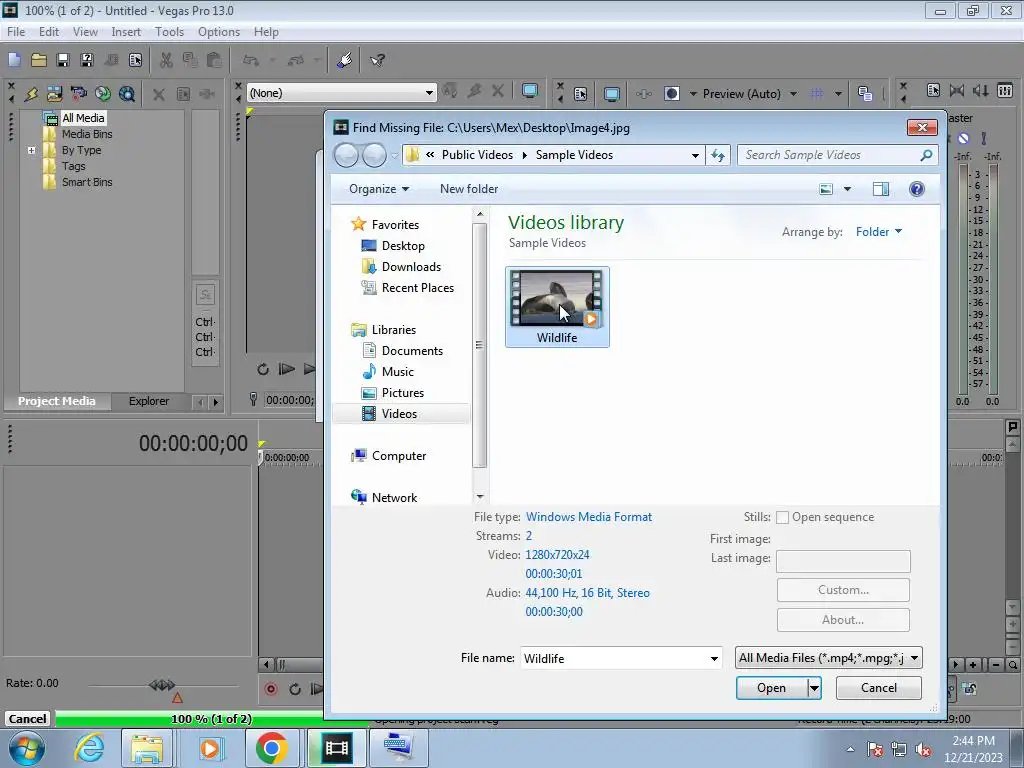The width and height of the screenshot is (1024, 768).
Task: Click the Save As floppy icon with question mark
Action: pos(86,60)
